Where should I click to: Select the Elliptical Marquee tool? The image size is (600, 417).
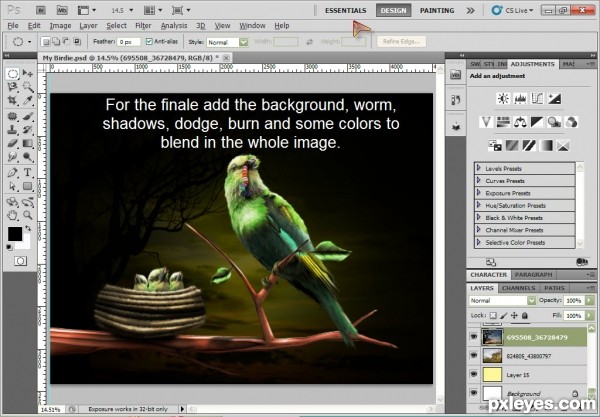(x=12, y=73)
